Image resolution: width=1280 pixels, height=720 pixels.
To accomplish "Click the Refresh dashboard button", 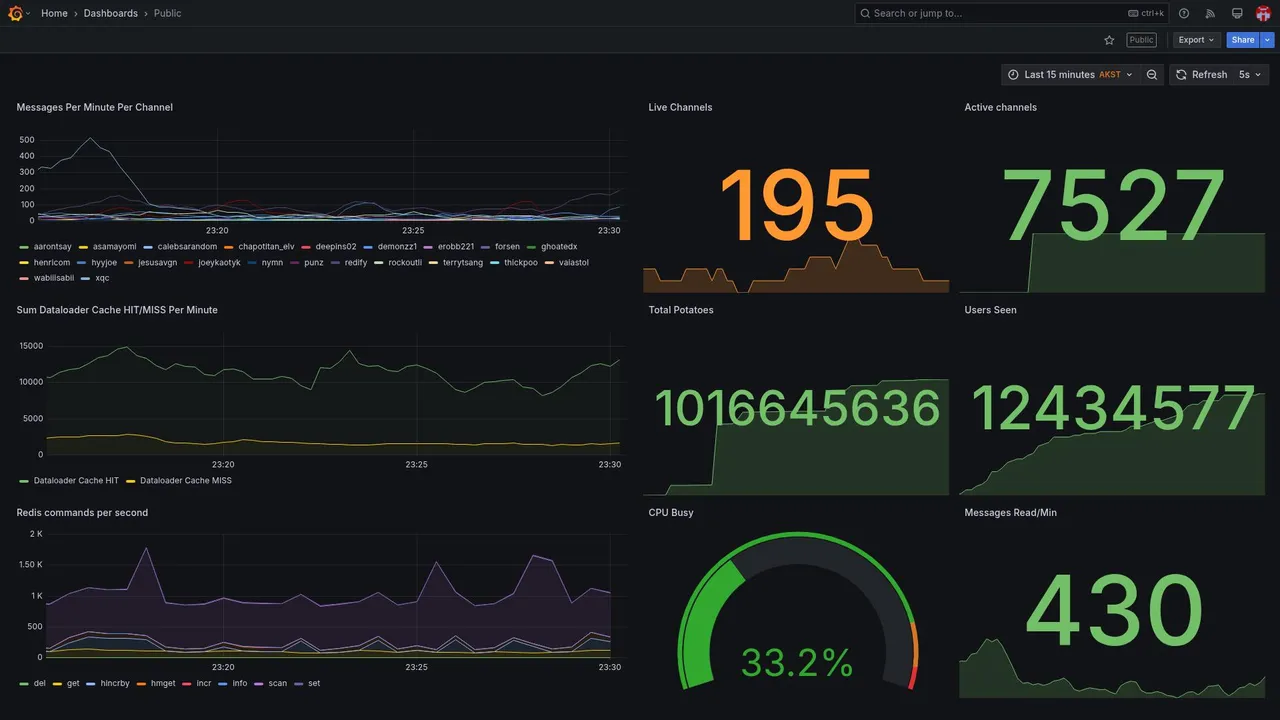I will tap(1200, 75).
